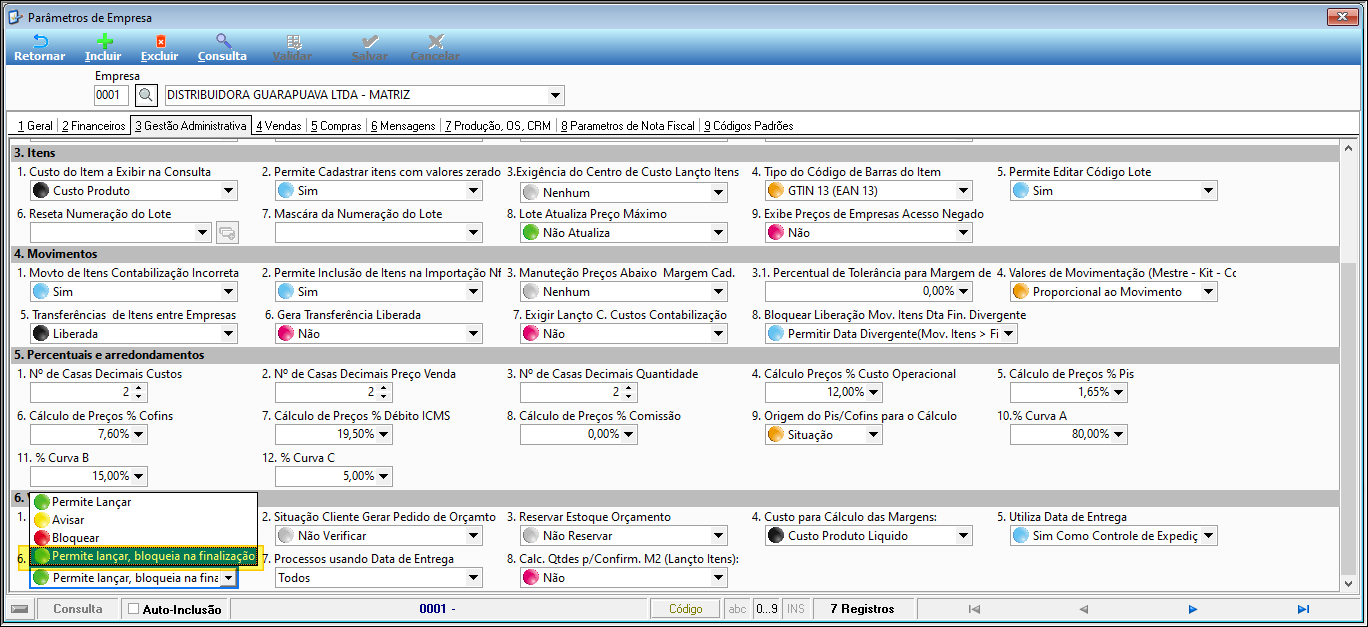The width and height of the screenshot is (1368, 627).
Task: Select the Avisar option in list
Action: pyautogui.click(x=68, y=520)
